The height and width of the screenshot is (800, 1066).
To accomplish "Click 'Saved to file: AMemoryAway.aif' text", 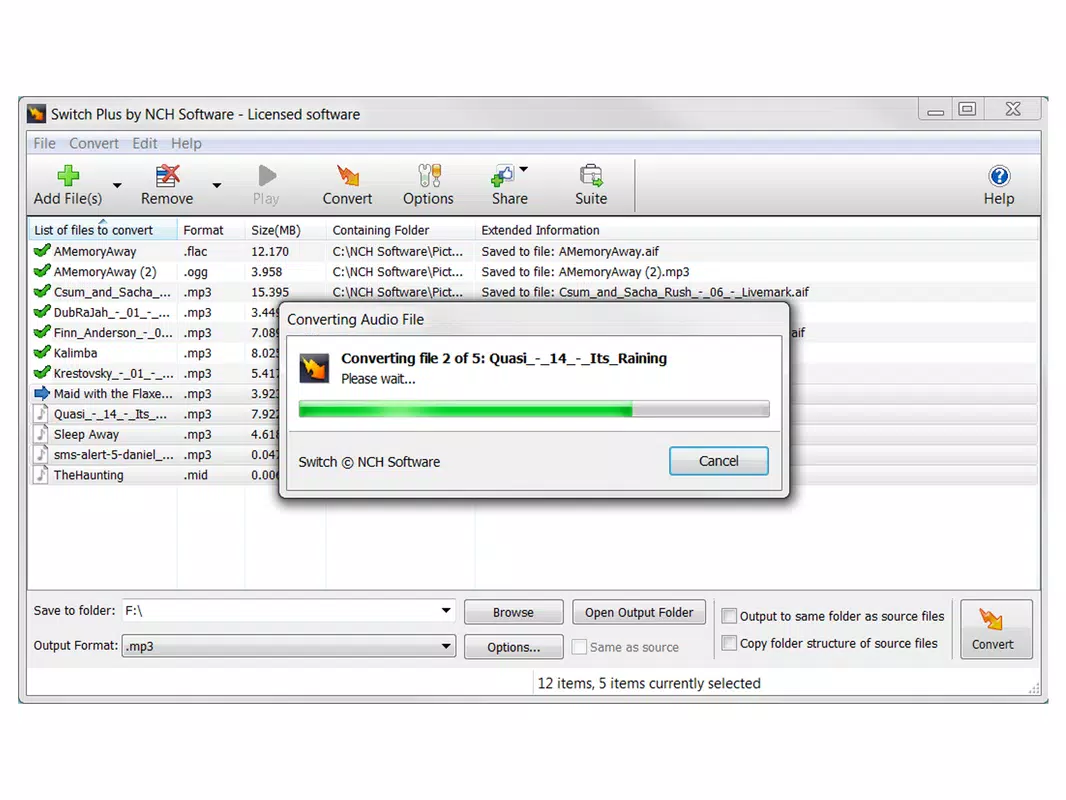I will coord(570,251).
